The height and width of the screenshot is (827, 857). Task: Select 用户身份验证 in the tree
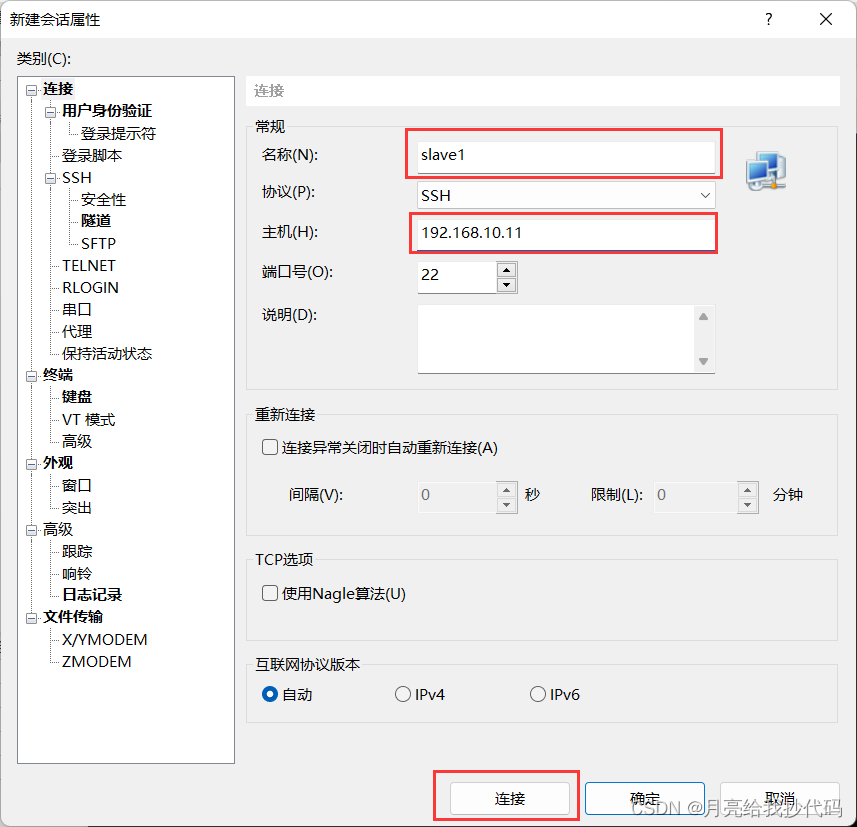tap(107, 111)
